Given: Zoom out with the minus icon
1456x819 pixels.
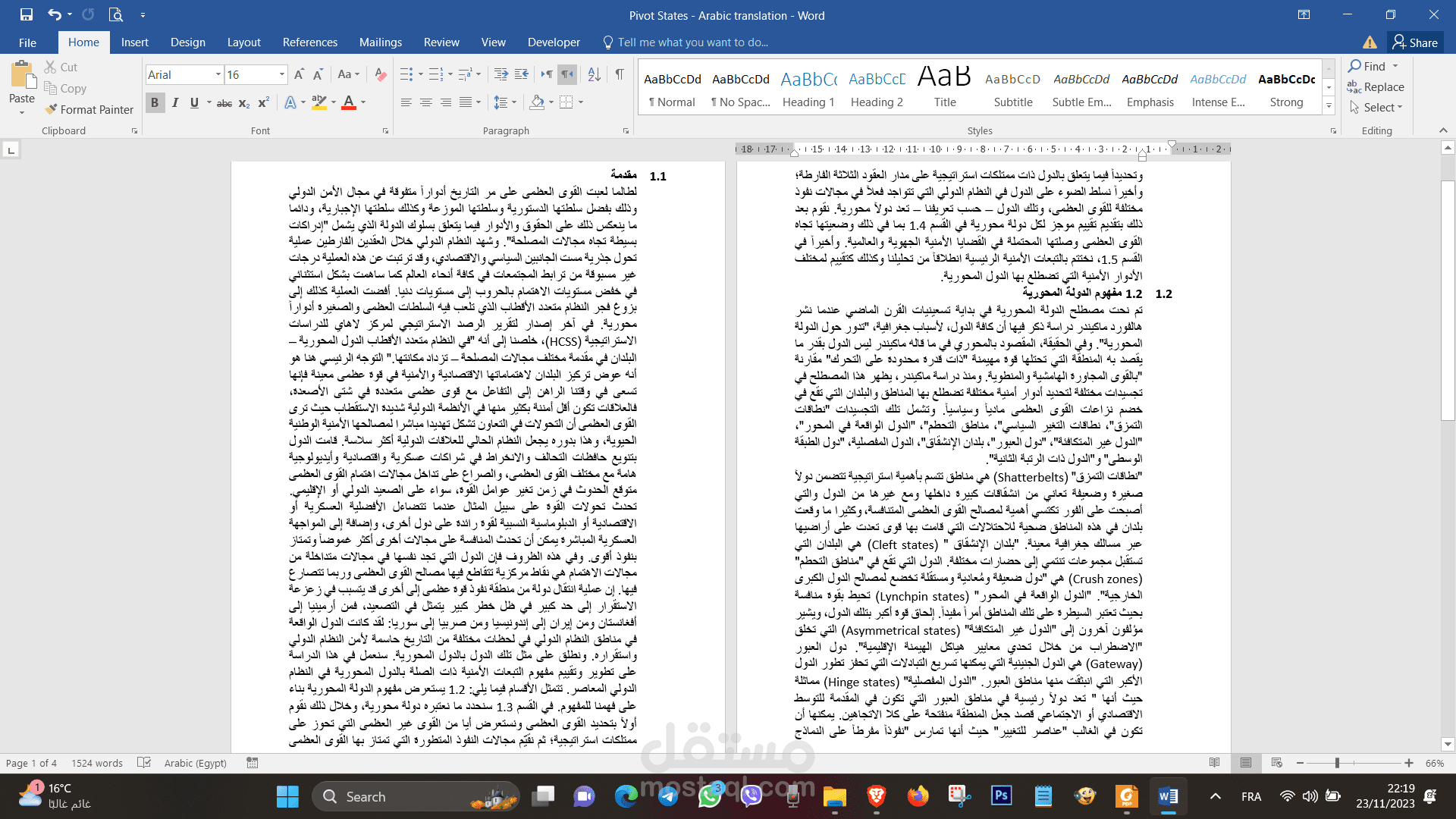Looking at the screenshot, I should tap(1300, 763).
